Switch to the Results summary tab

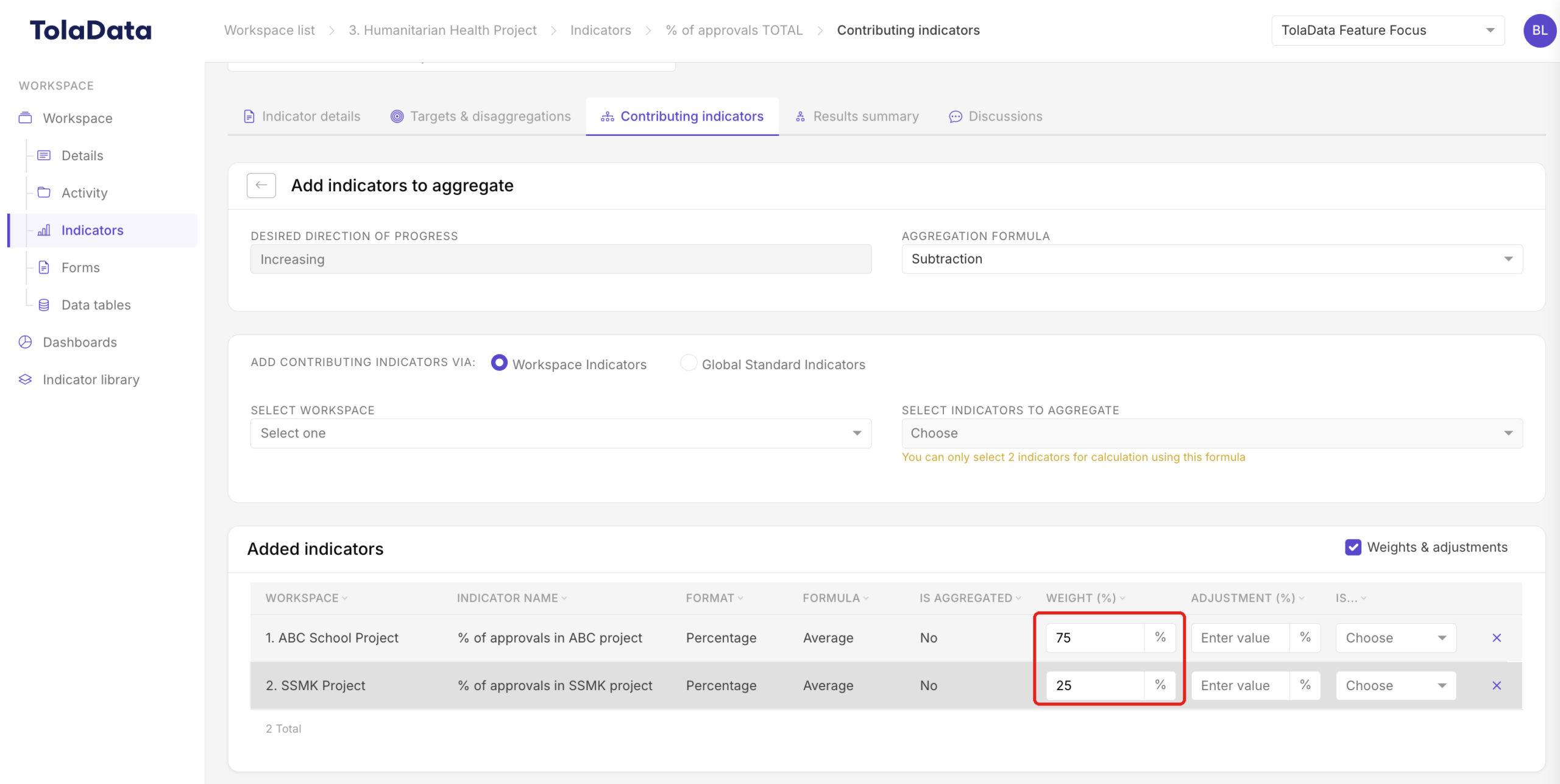click(x=857, y=116)
